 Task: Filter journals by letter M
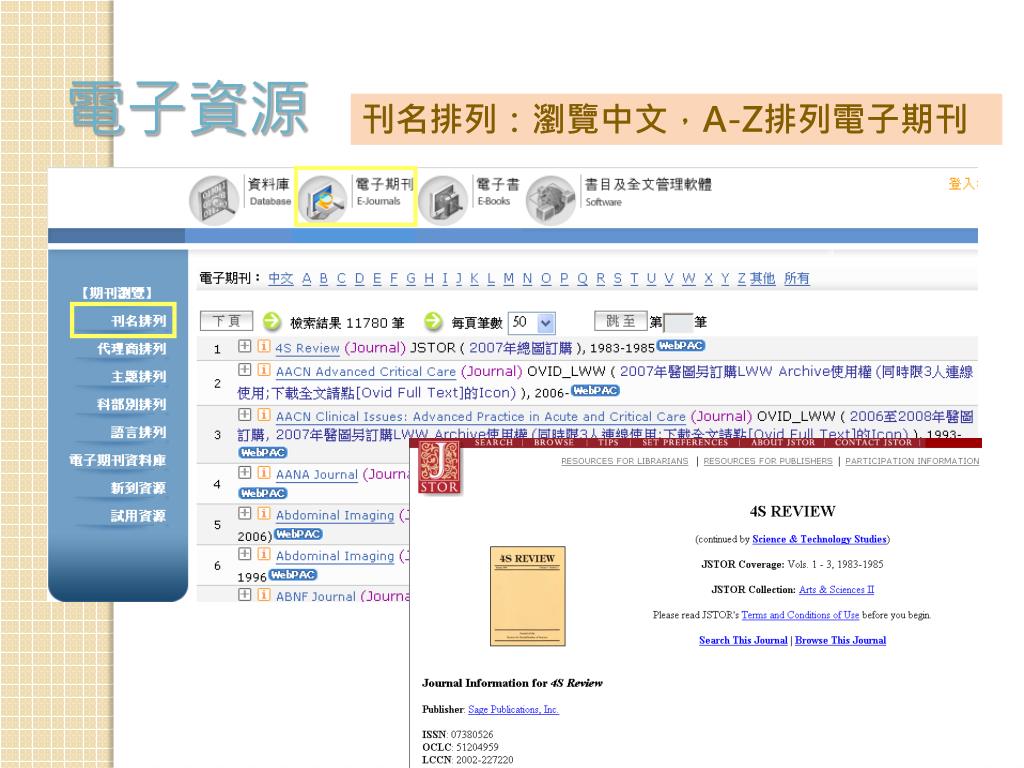click(508, 279)
